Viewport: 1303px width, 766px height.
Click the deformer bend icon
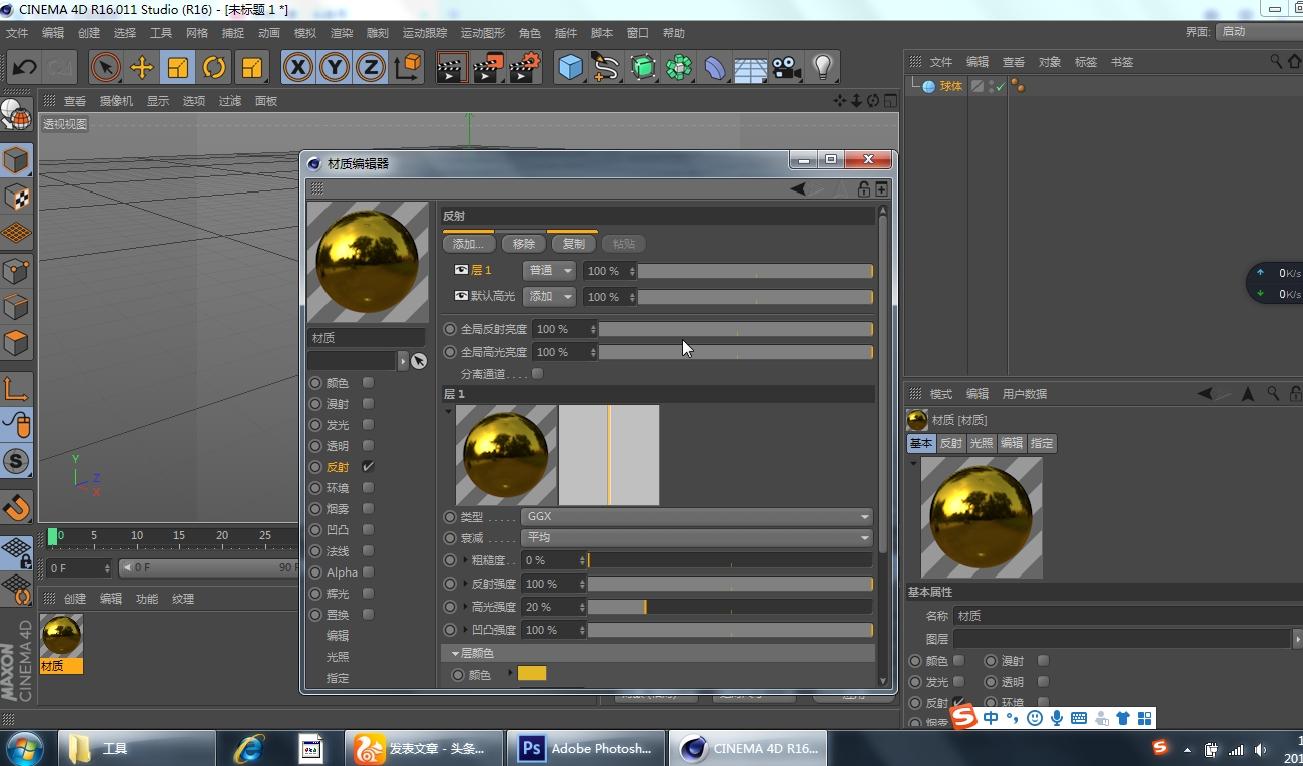715,68
